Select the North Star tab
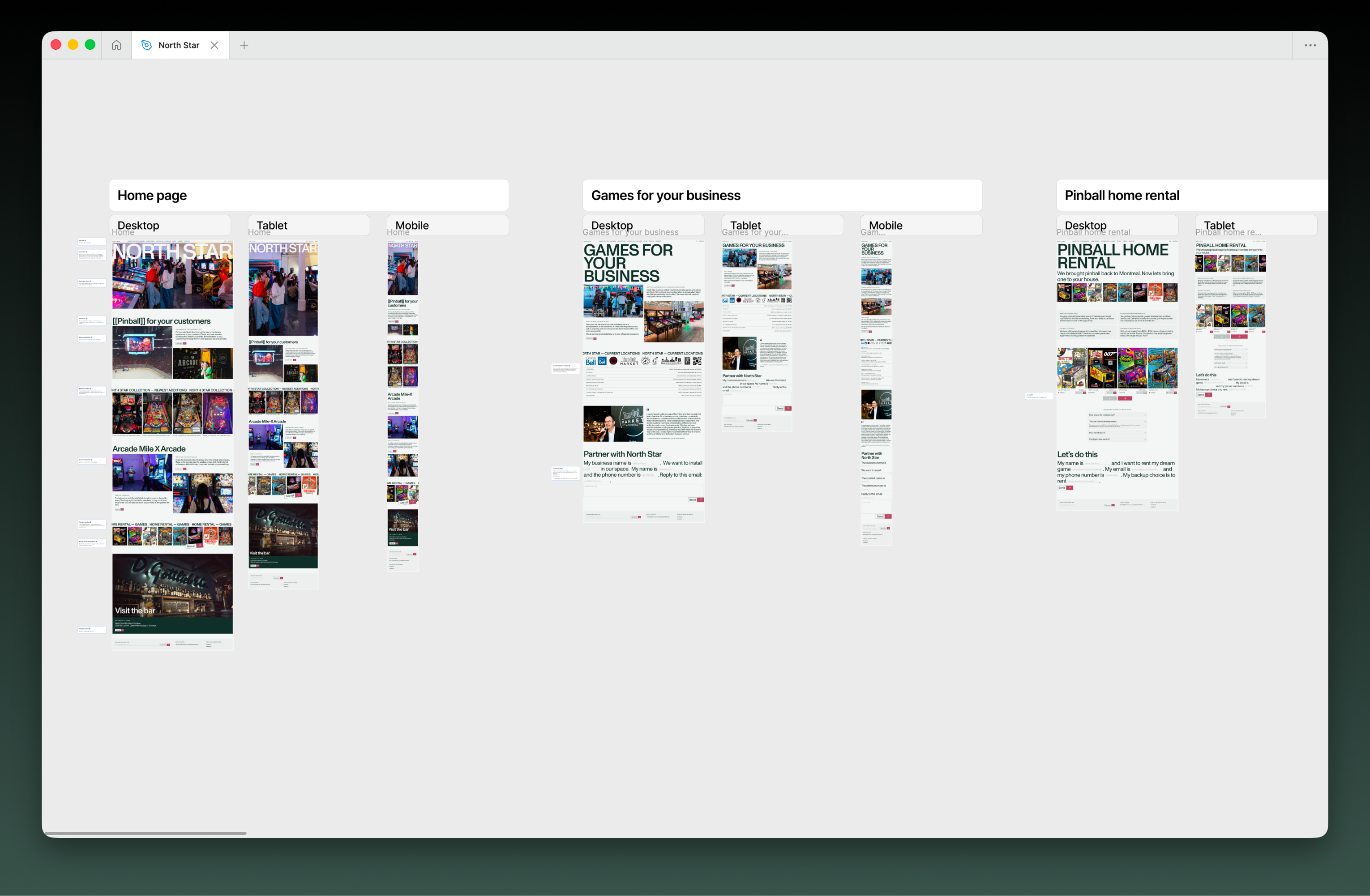 click(x=179, y=45)
